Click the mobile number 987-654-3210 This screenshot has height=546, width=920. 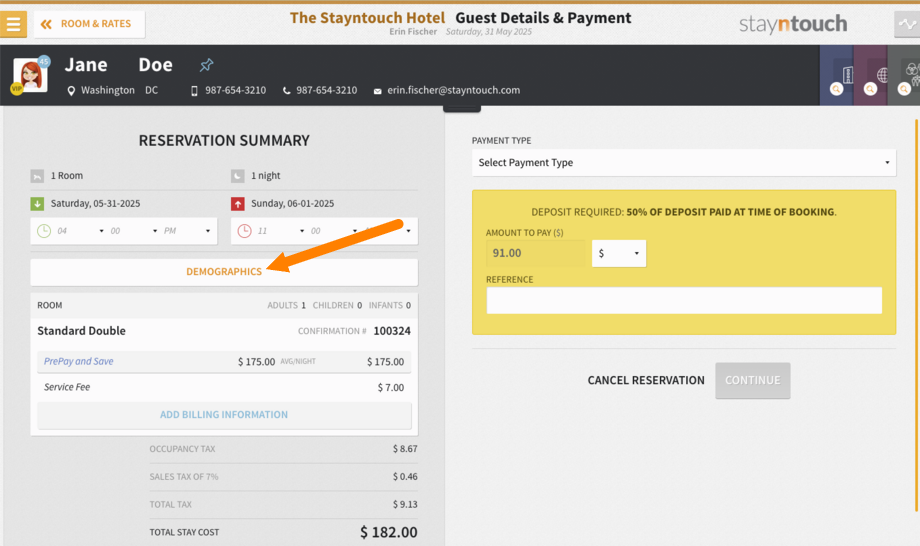(x=235, y=90)
